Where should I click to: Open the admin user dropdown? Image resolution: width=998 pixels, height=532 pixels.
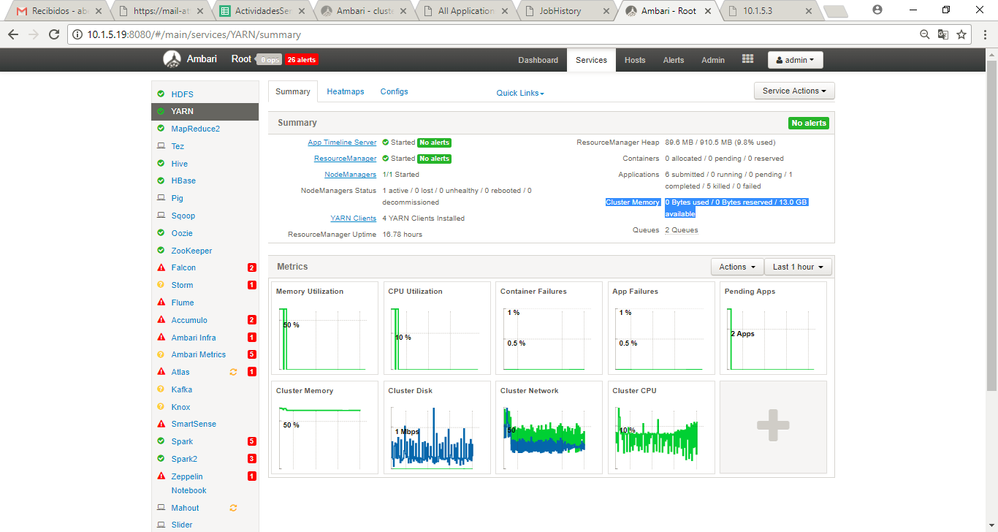click(795, 60)
